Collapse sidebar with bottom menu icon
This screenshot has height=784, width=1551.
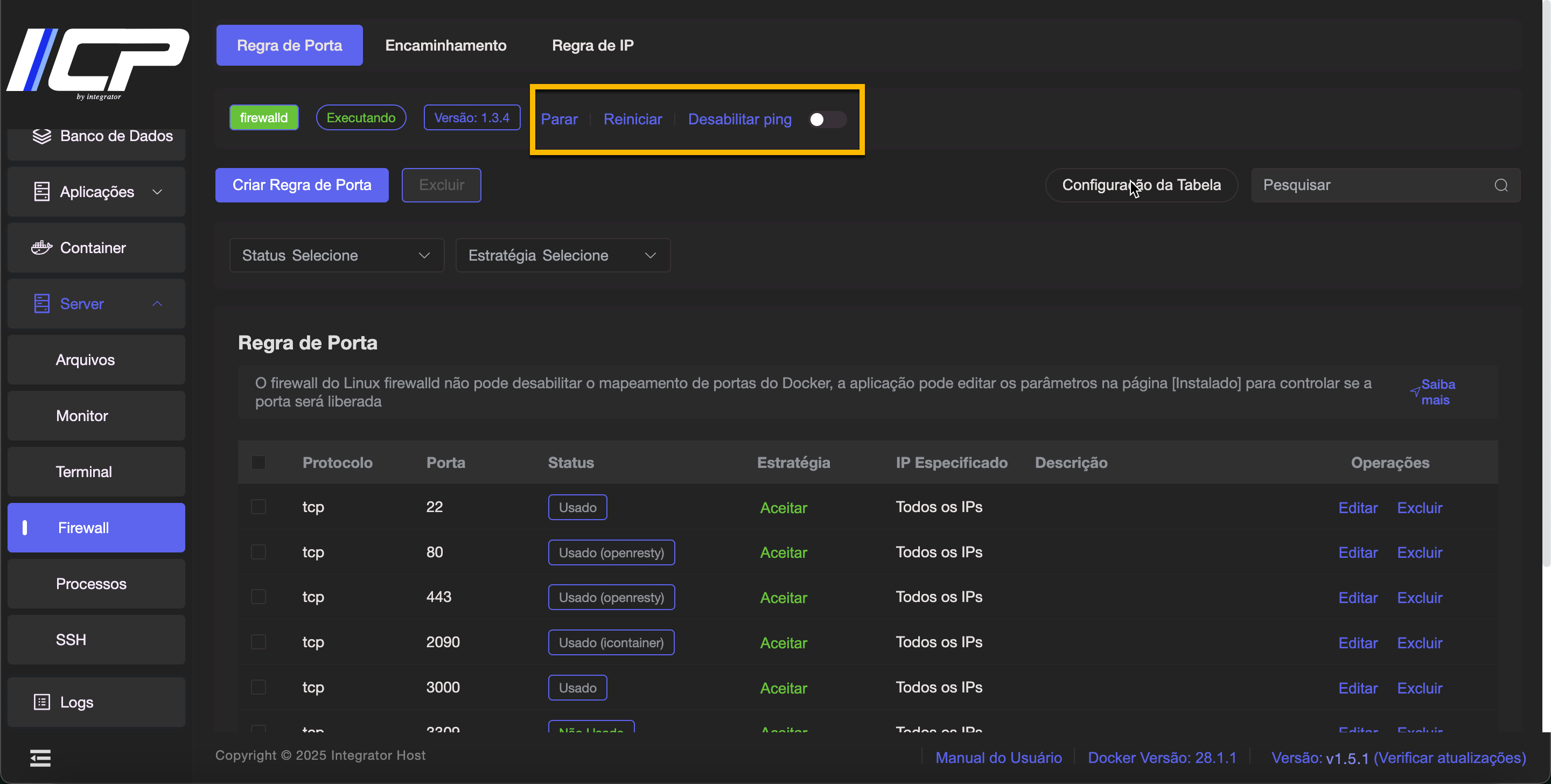click(x=40, y=758)
